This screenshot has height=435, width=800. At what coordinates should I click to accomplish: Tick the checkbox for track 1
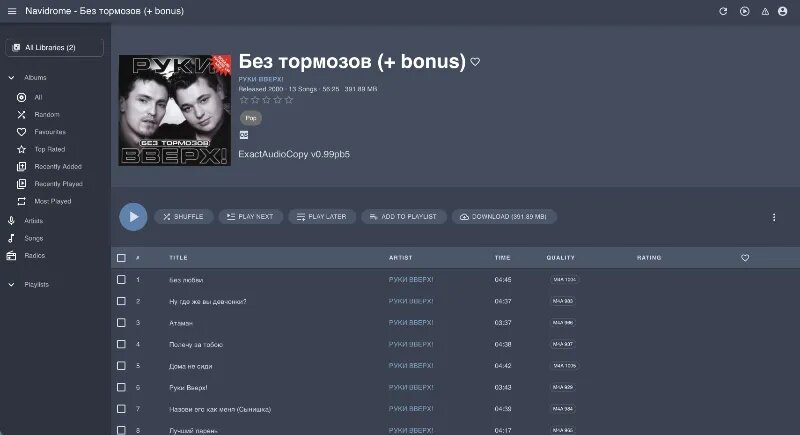point(121,279)
